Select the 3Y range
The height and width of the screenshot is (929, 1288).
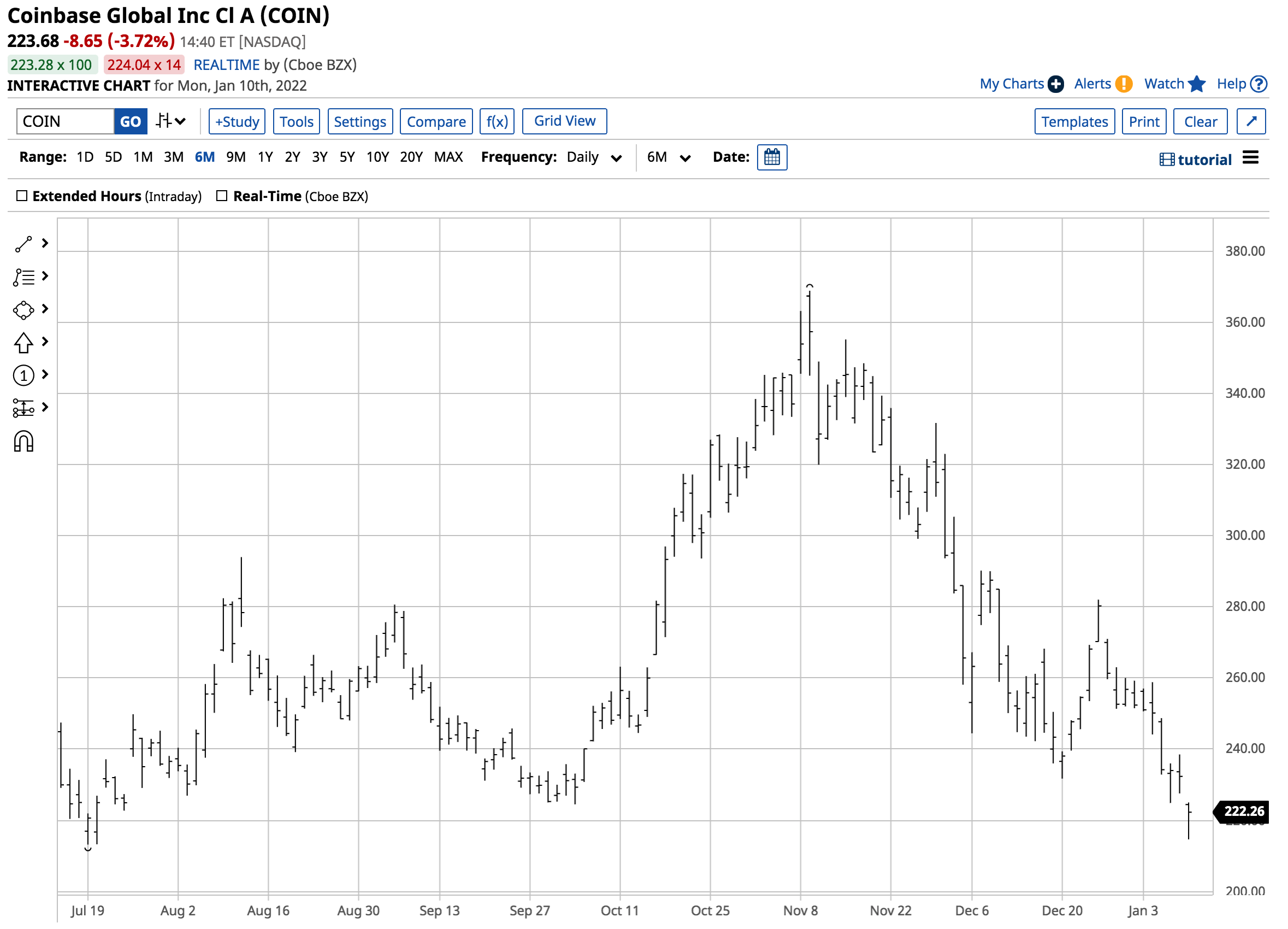click(x=320, y=157)
